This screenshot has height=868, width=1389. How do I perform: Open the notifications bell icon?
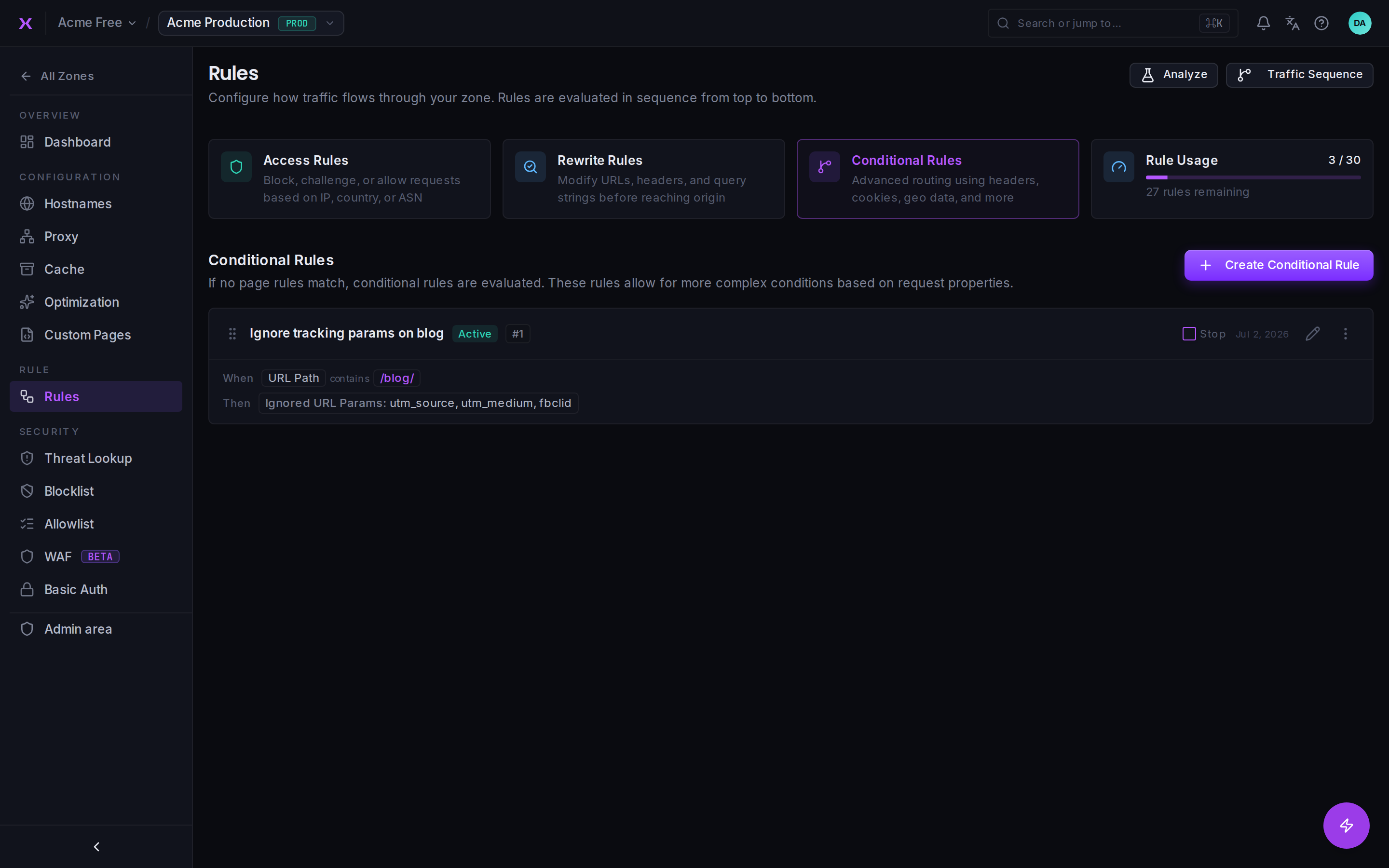[1263, 23]
